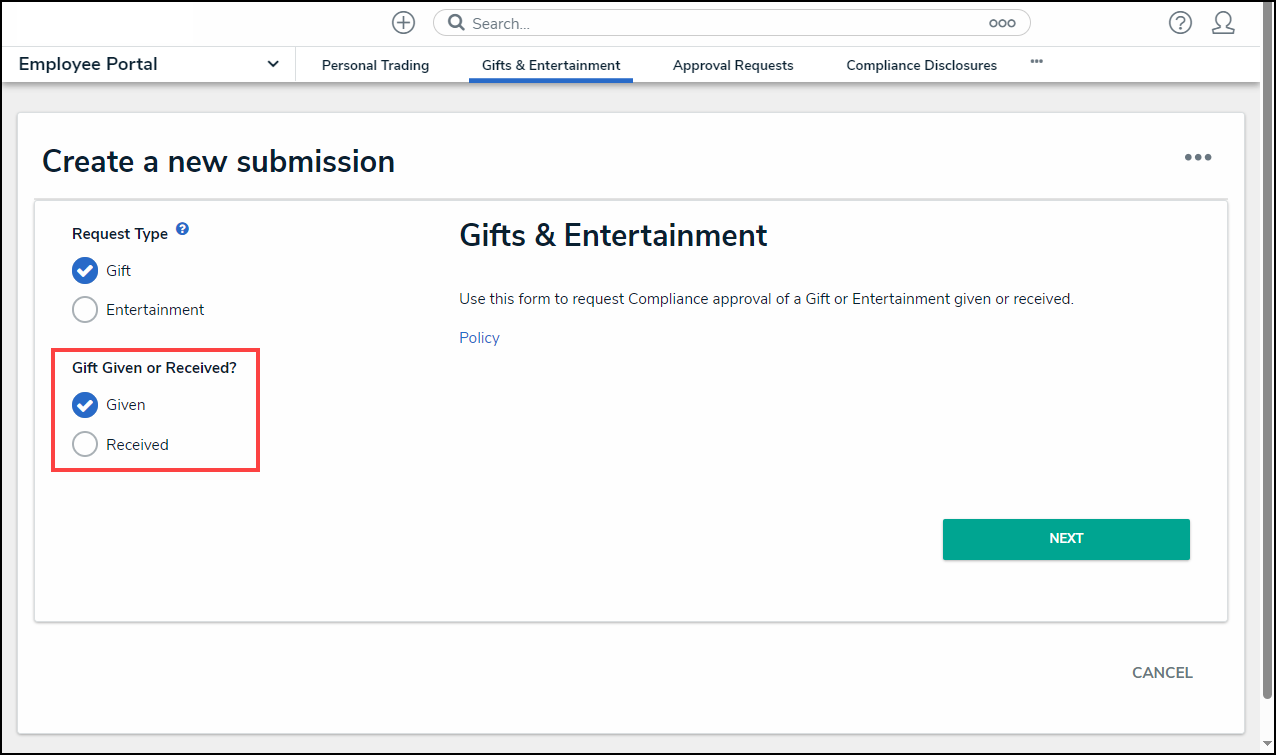This screenshot has width=1276, height=755.
Task: Select the Given option
Action: click(x=85, y=405)
